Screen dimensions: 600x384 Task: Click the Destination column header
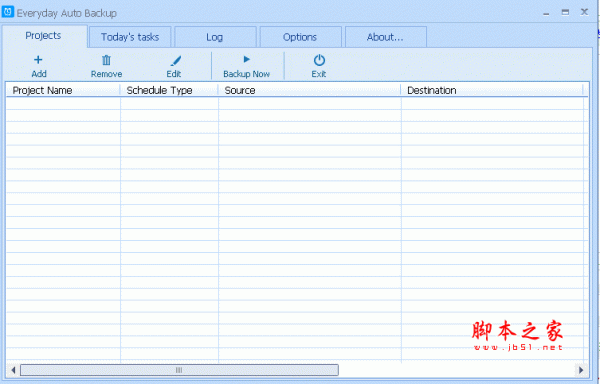point(492,90)
